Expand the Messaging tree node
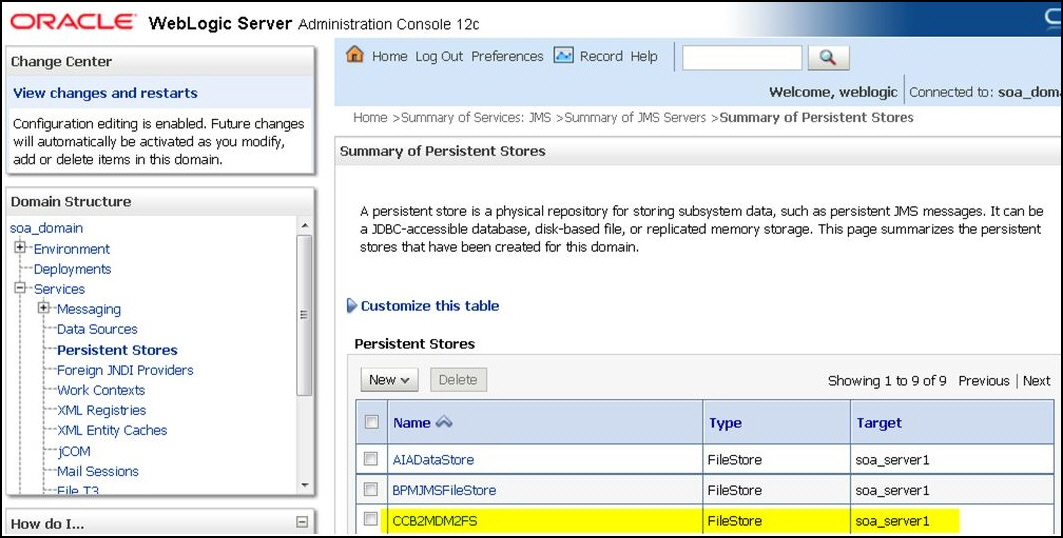1063x538 pixels. tap(44, 308)
